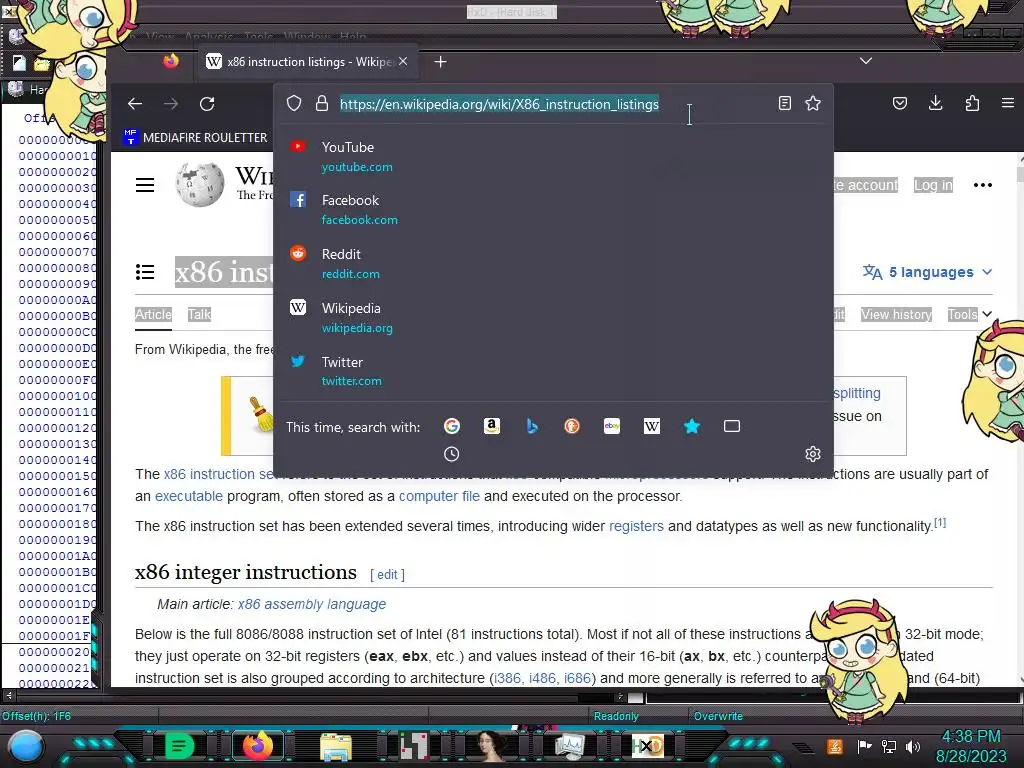
Task: Open the x86 assembly language main article link
Action: (312, 604)
